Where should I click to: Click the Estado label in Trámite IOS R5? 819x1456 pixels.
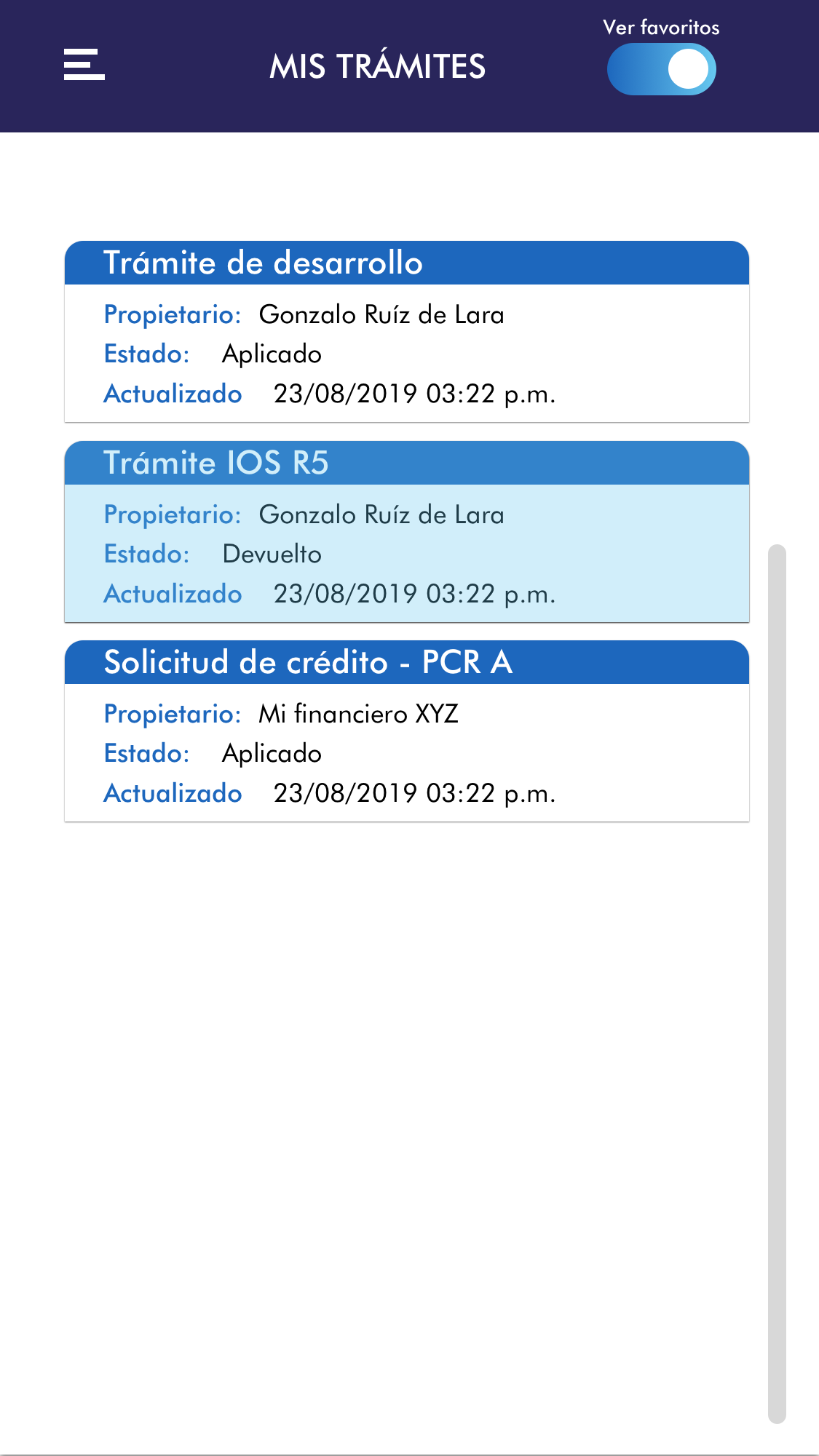146,554
